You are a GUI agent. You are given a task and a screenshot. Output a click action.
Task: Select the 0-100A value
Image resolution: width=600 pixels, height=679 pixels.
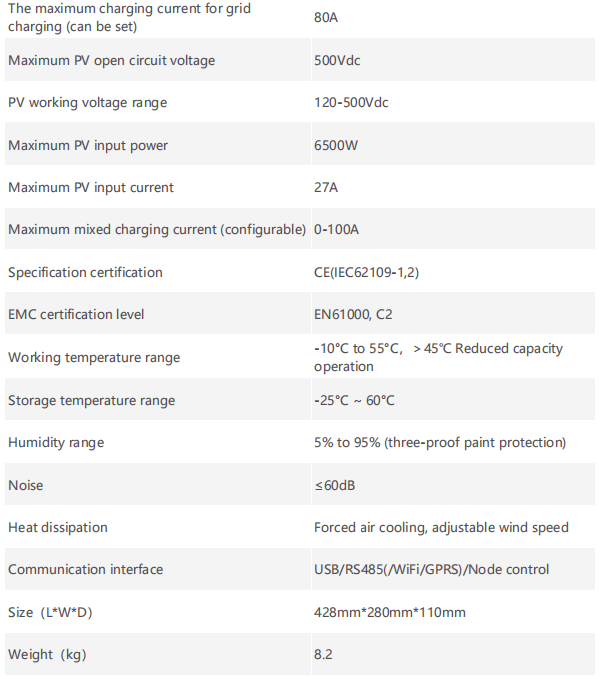[336, 230]
